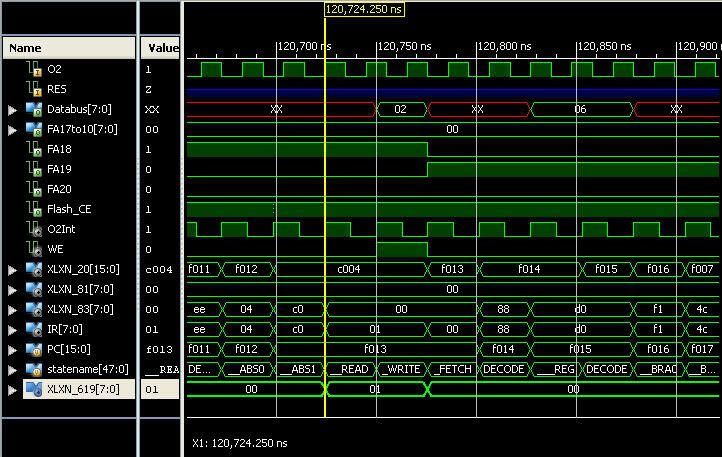This screenshot has height=457, width=722.
Task: Expand the Databus[7:0] bus
Action: 12,110
